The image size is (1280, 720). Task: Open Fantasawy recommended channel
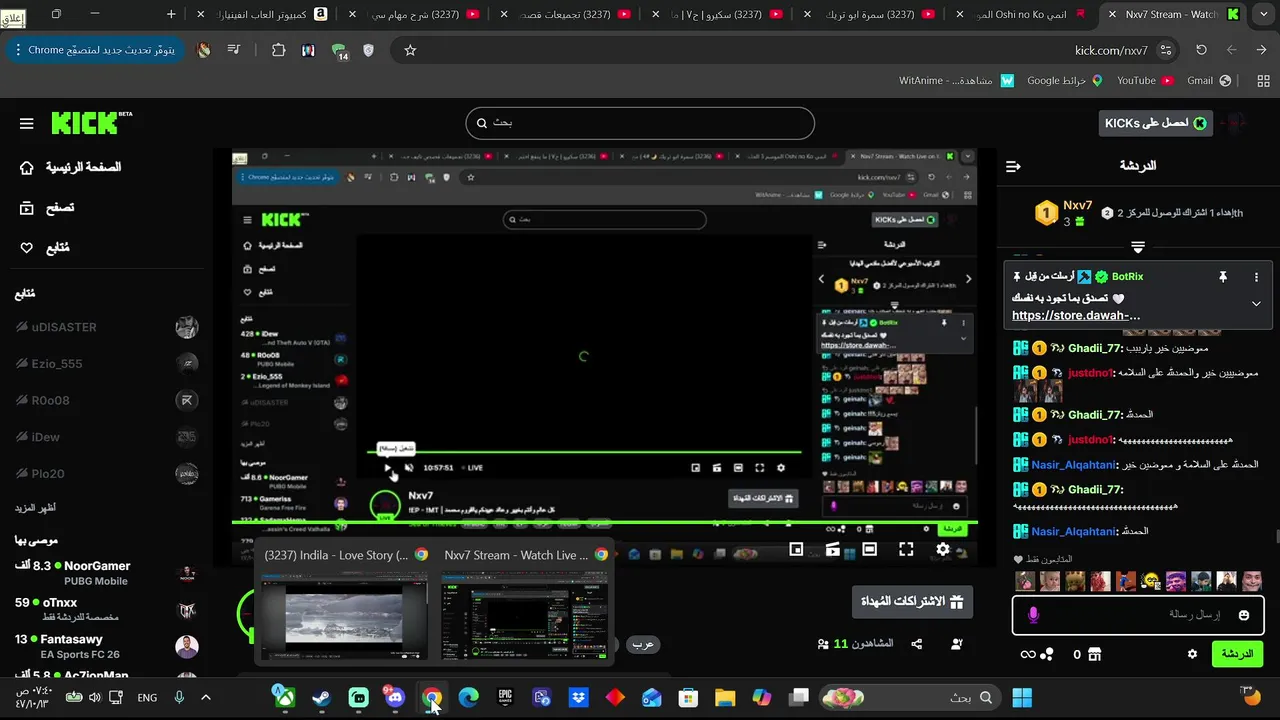(107, 646)
